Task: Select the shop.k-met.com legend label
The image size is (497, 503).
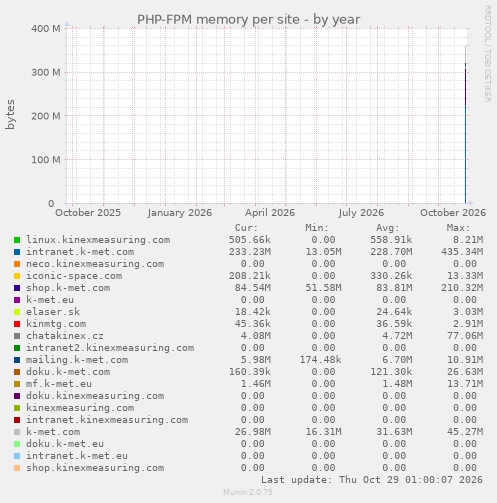Action: (68, 288)
